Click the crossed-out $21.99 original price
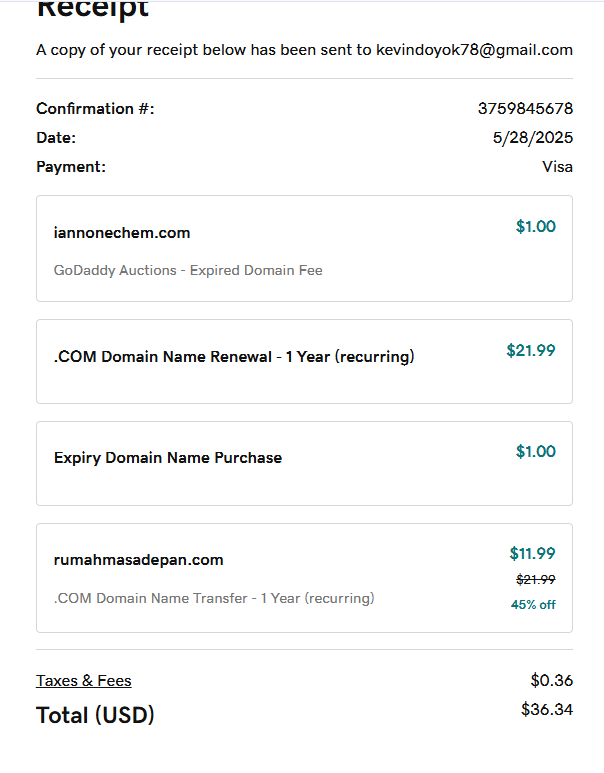Image resolution: width=604 pixels, height=773 pixels. coord(536,579)
